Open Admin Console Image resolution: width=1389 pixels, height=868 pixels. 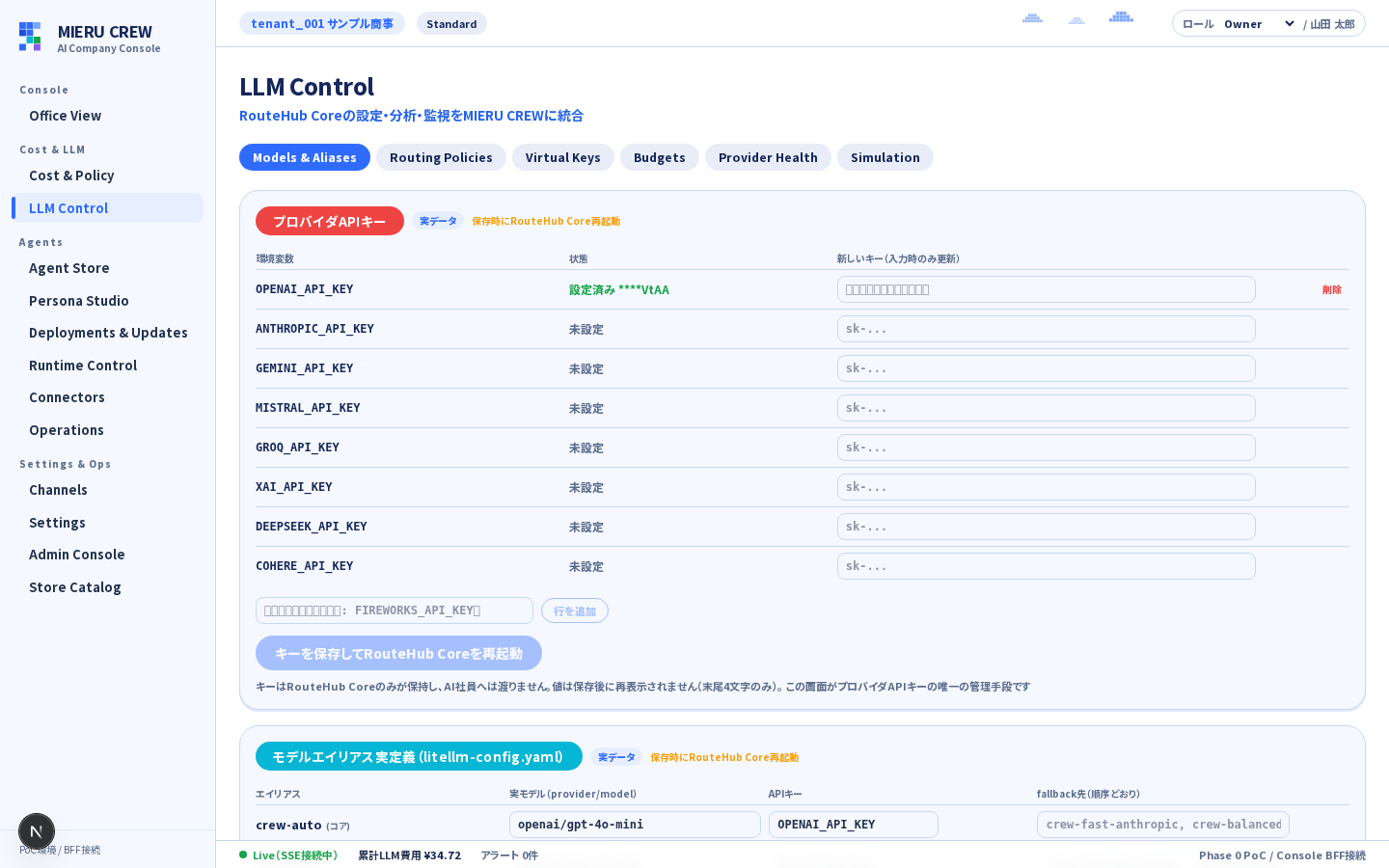coord(108,555)
